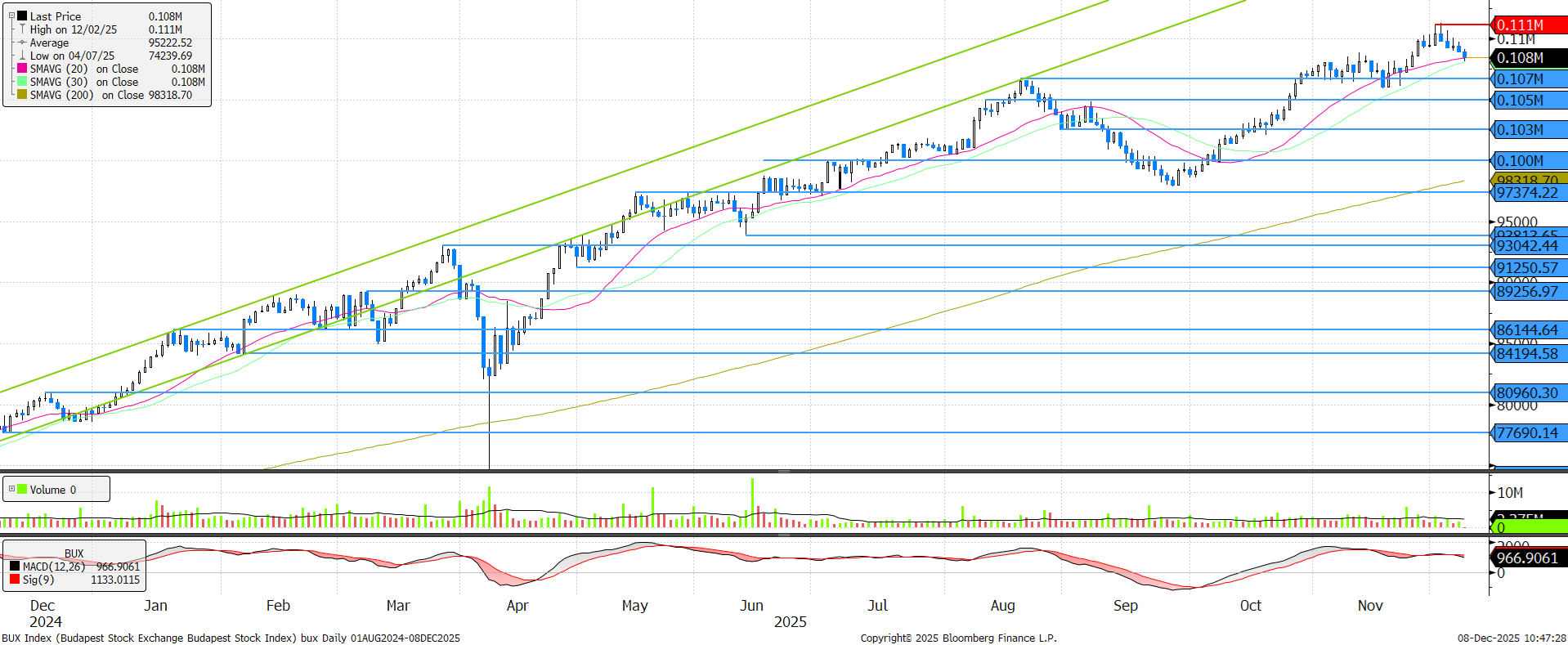1568x645 pixels.
Task: Click the pink SMAVG (20) swatch
Action: tap(22, 69)
